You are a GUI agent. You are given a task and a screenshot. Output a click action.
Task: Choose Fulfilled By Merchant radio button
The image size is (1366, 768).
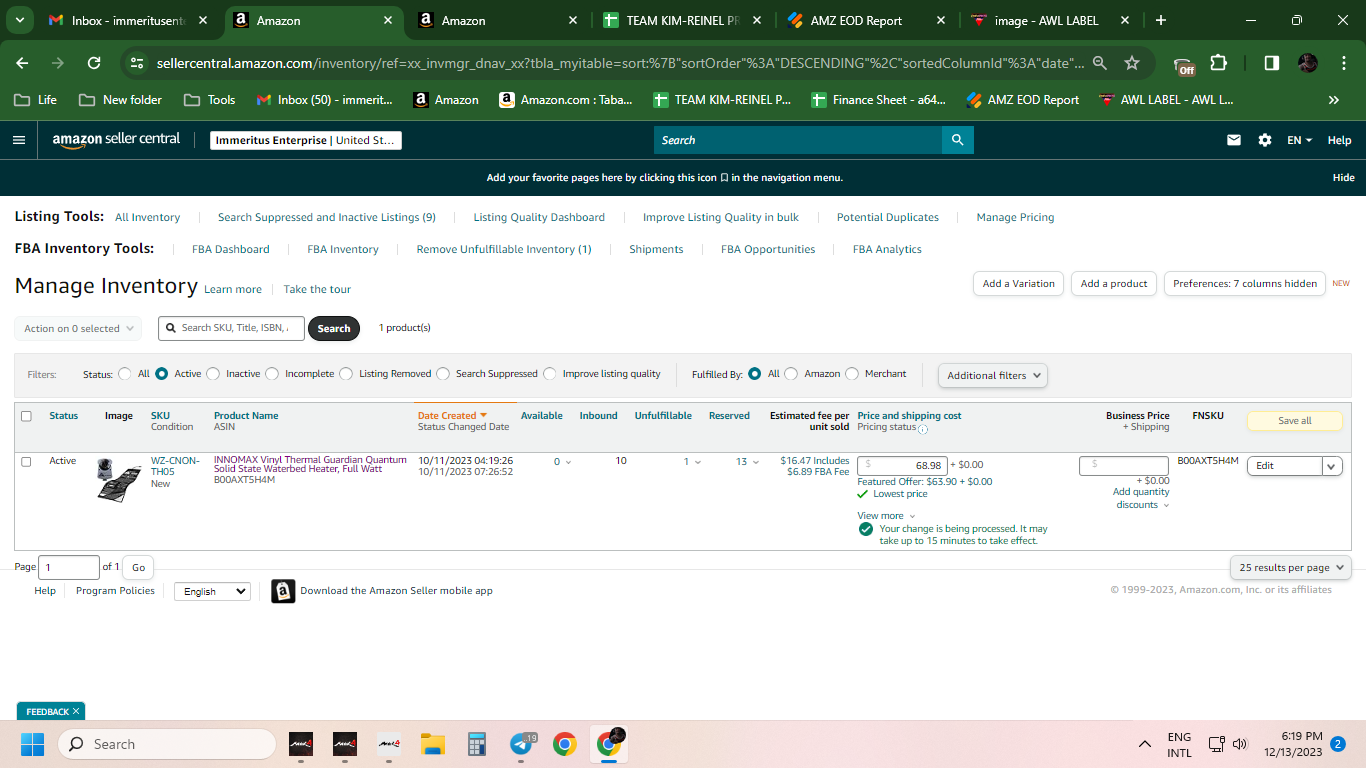click(x=852, y=374)
